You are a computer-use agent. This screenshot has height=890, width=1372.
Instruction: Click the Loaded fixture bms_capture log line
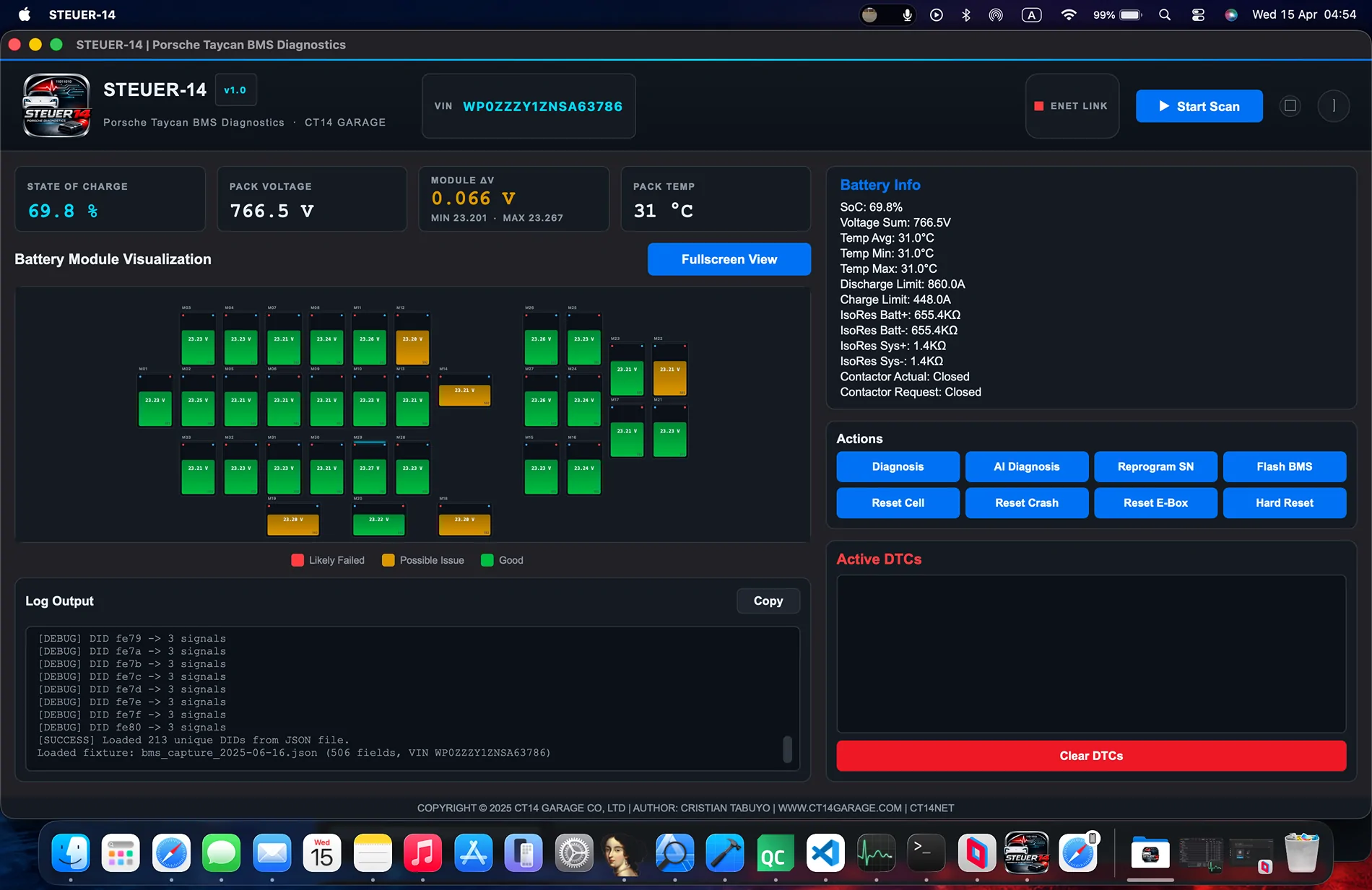tap(294, 753)
